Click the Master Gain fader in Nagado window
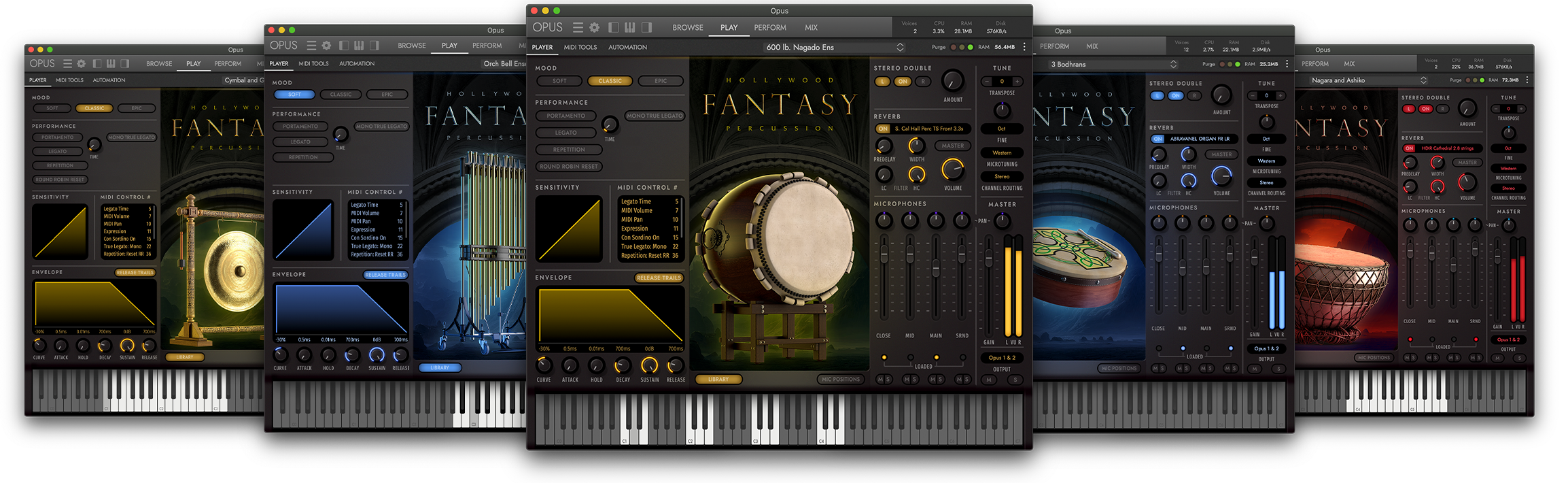Image resolution: width=1568 pixels, height=483 pixels. [989, 257]
